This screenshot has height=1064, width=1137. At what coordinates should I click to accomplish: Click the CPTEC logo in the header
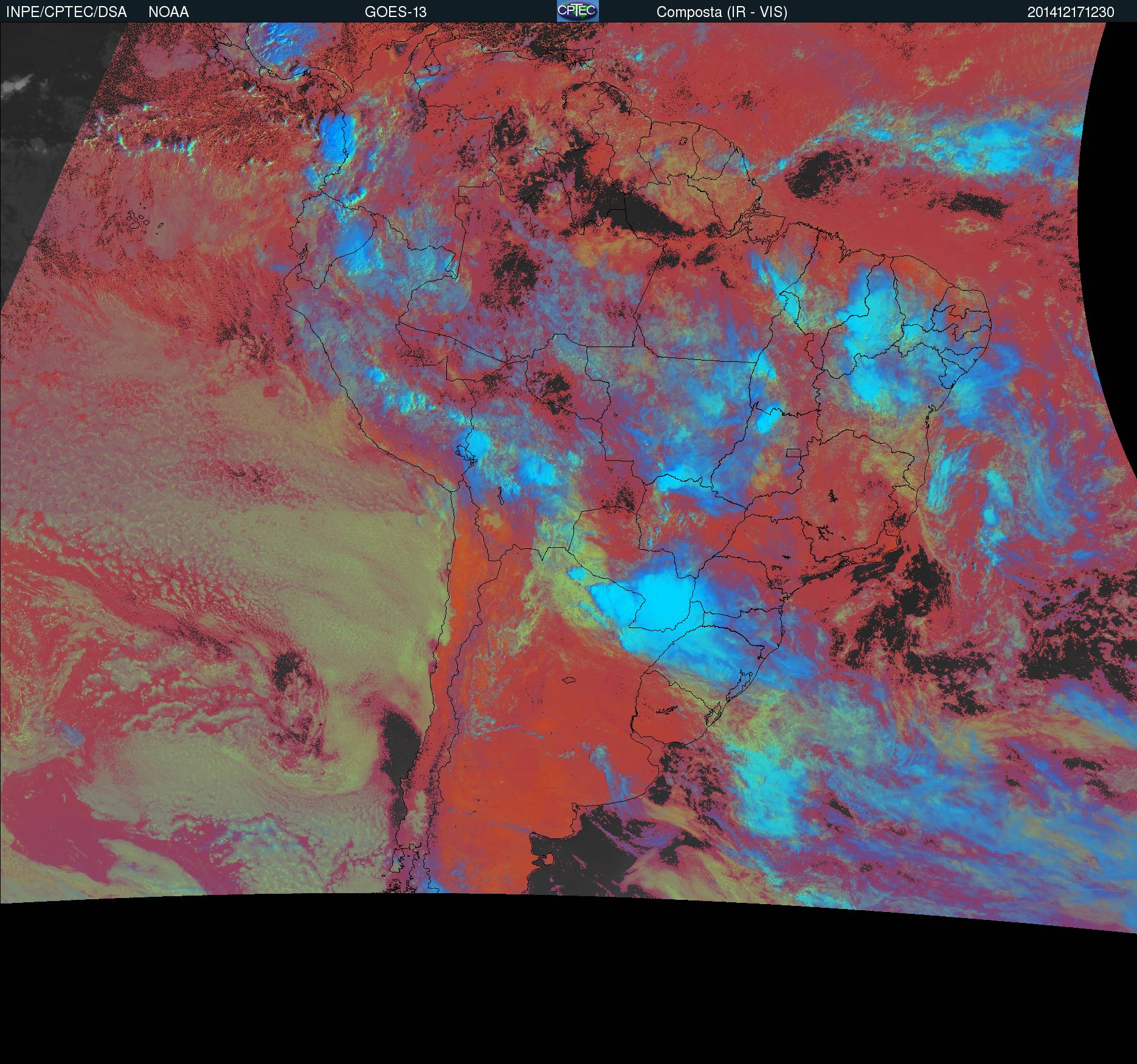[578, 11]
